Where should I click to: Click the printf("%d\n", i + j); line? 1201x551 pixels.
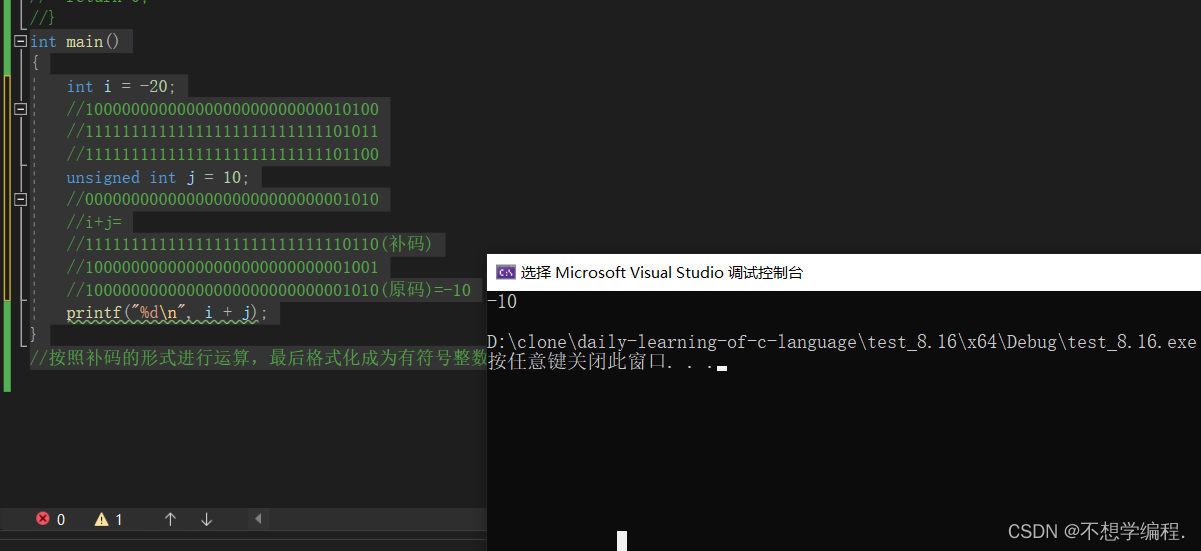167,314
